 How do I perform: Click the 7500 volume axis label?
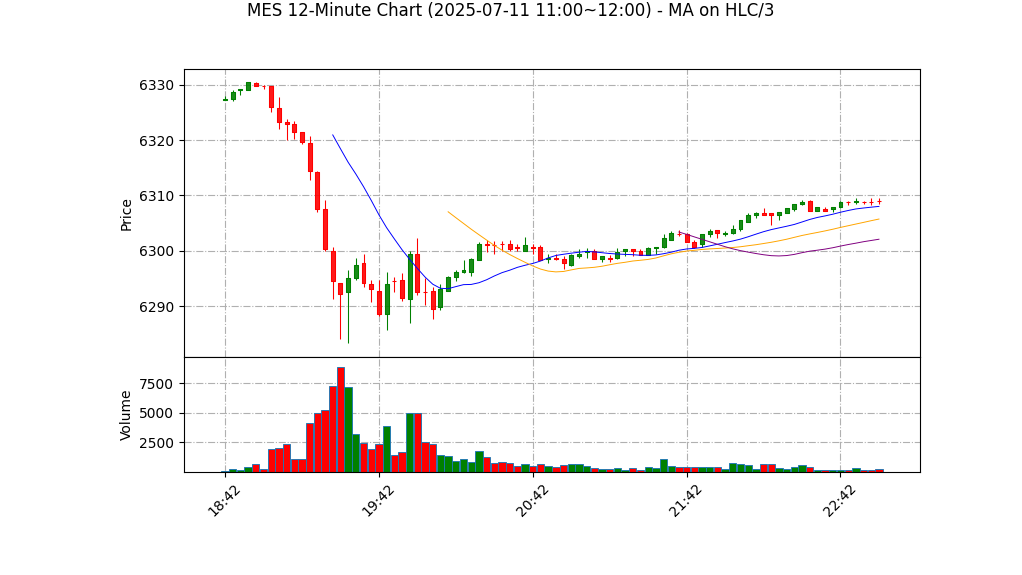(156, 384)
